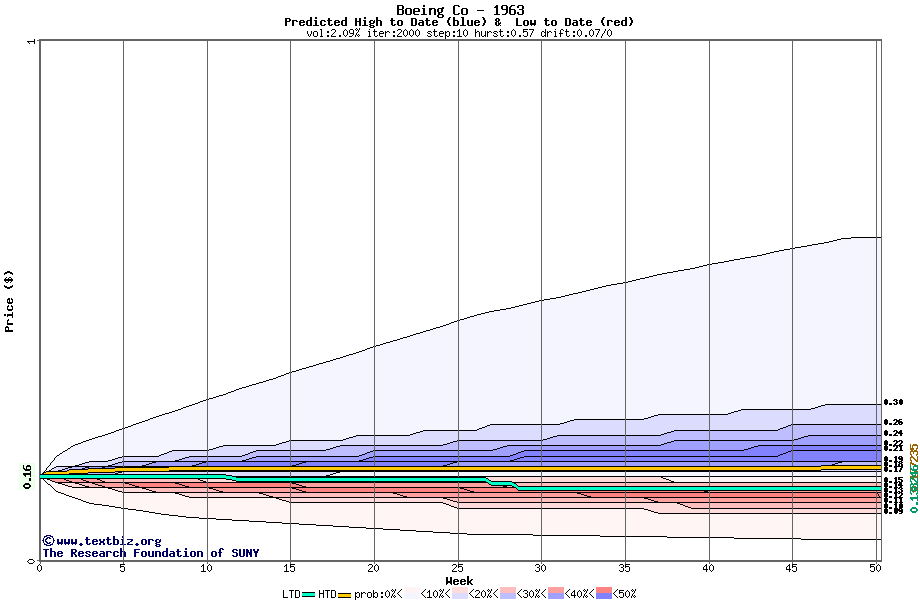Click the "step:10" parameter text
Viewport: 920px width, 600px height.
446,33
